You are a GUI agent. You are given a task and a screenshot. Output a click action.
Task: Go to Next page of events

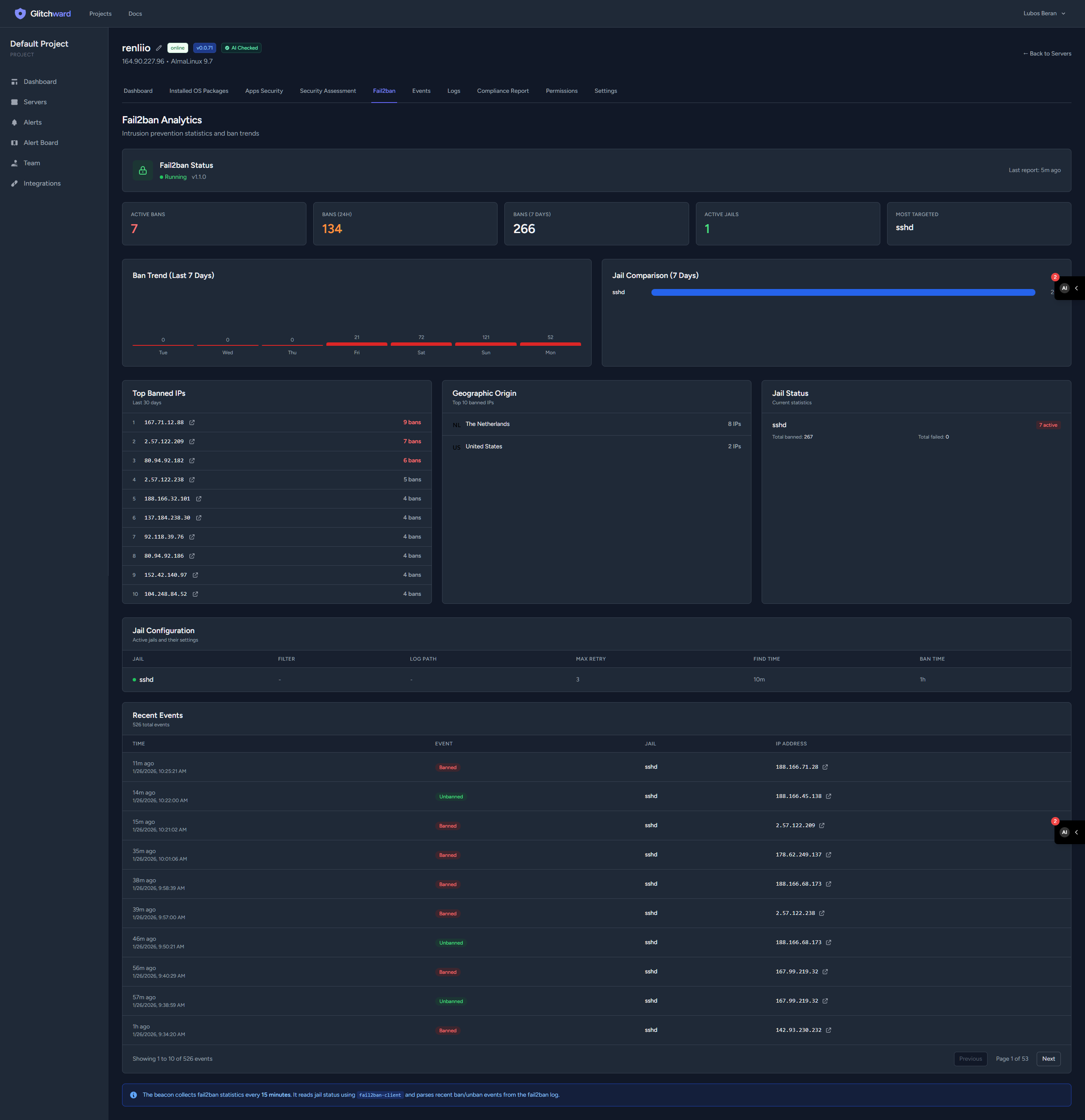pyautogui.click(x=1048, y=1059)
